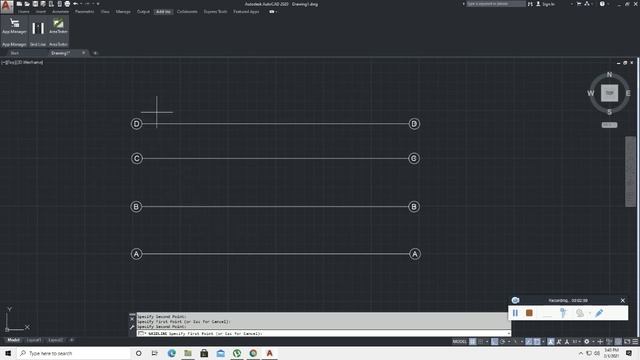Expand the ribbon display options dropdown
The height and width of the screenshot is (360, 640).
[x=276, y=12]
